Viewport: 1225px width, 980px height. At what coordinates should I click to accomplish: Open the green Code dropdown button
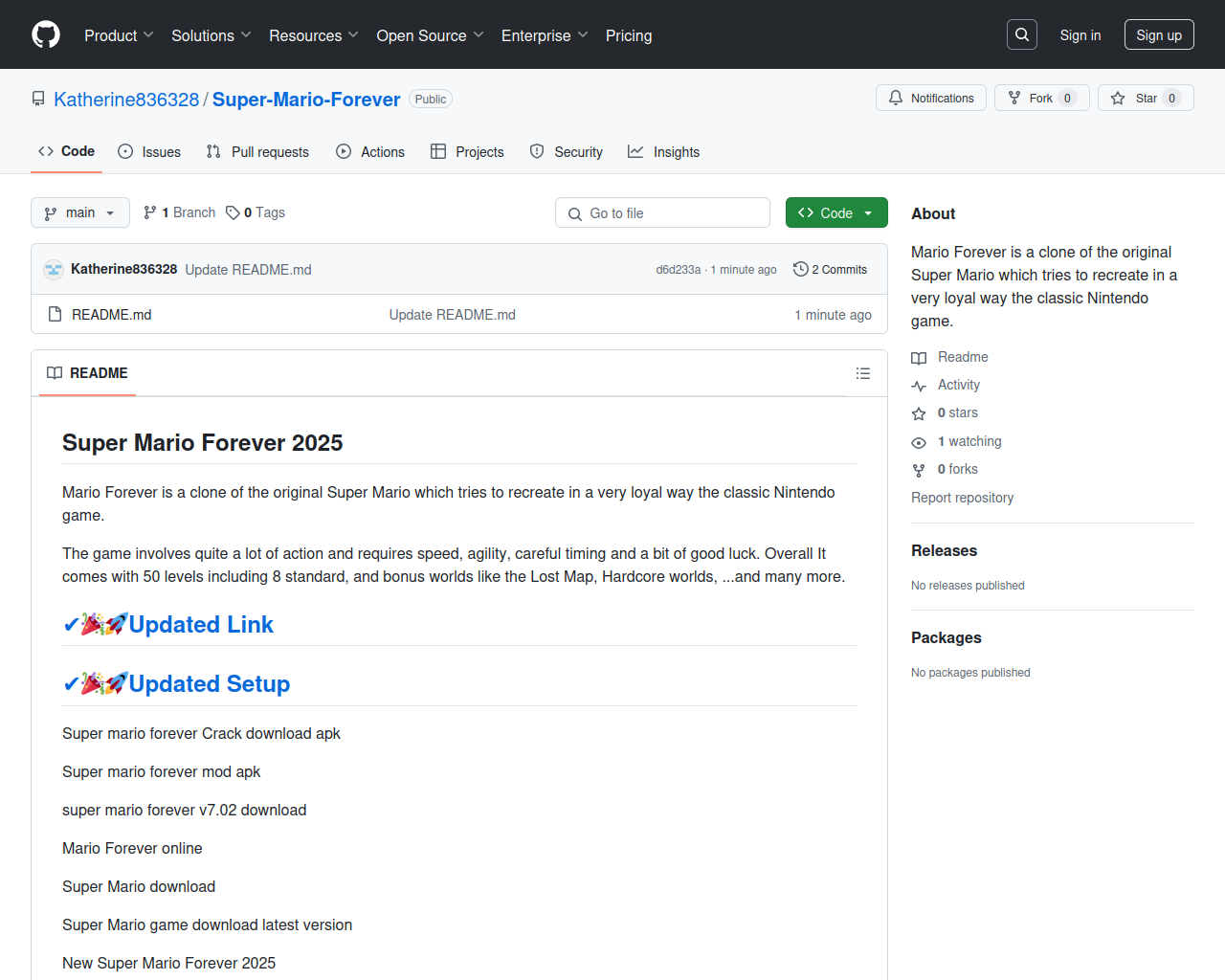tap(836, 212)
